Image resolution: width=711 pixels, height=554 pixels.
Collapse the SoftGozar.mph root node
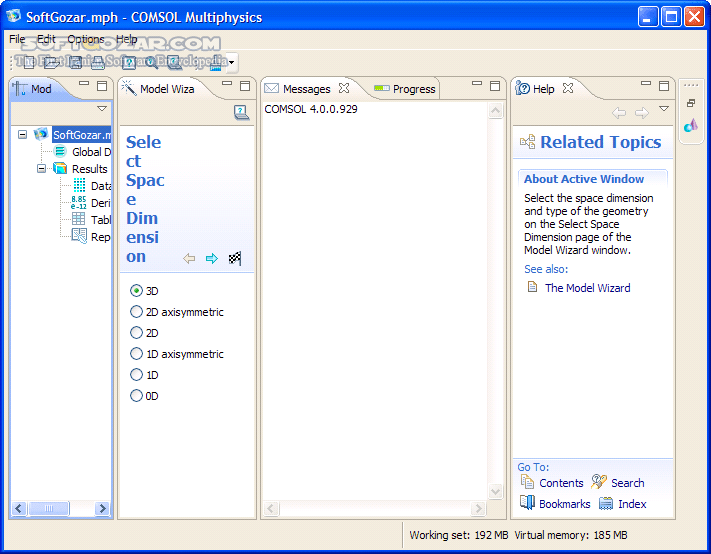(23, 135)
